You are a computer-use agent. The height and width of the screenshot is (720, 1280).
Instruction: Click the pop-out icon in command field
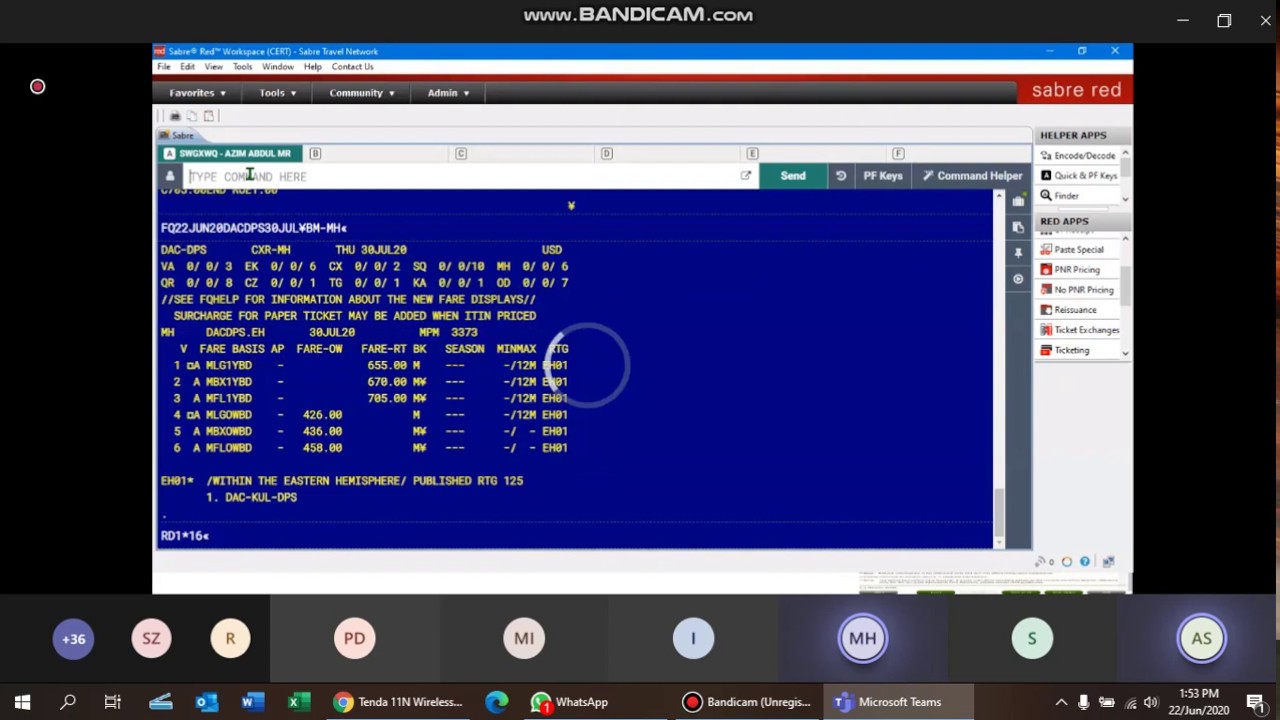(745, 176)
